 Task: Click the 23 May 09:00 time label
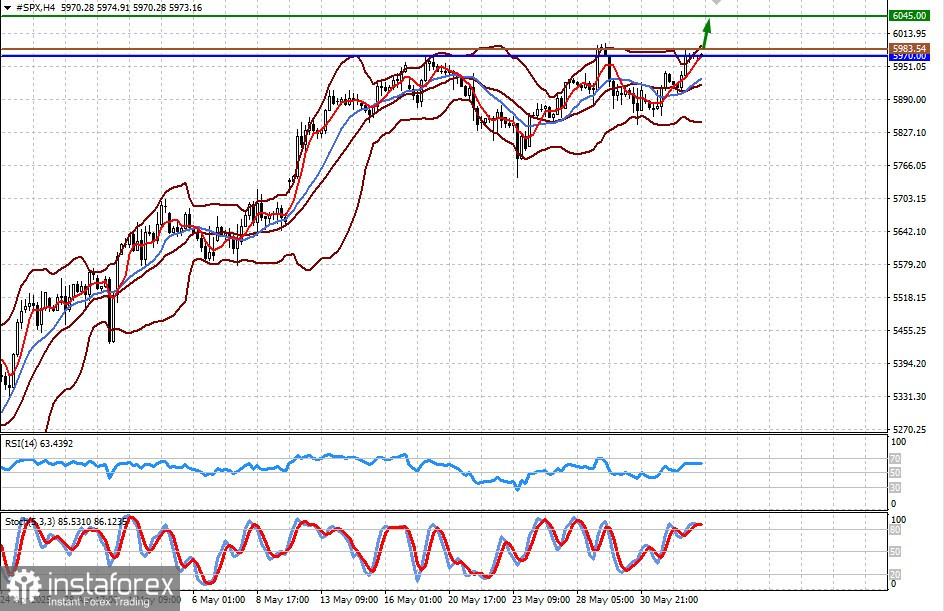(x=541, y=600)
